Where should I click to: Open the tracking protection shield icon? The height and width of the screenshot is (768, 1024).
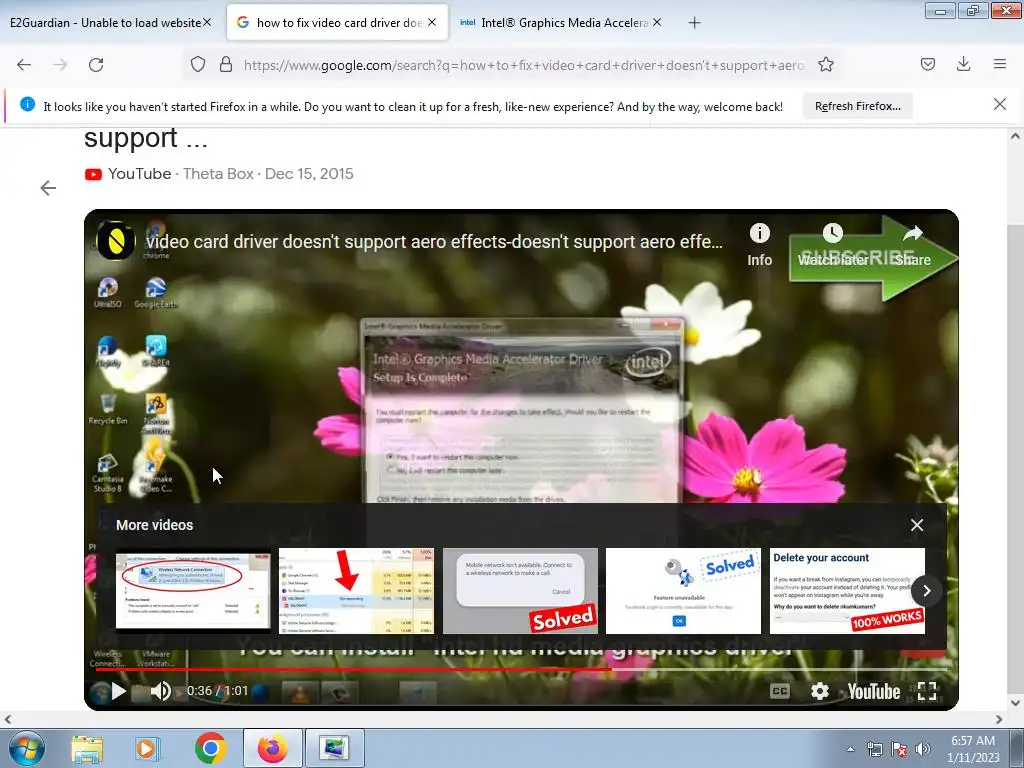click(x=198, y=65)
